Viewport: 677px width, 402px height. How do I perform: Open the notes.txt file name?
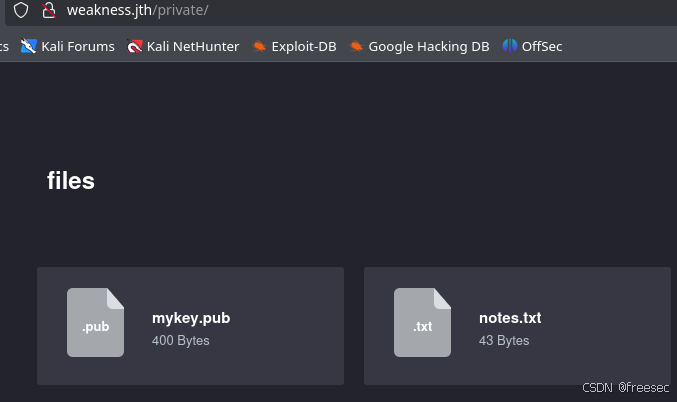click(510, 318)
